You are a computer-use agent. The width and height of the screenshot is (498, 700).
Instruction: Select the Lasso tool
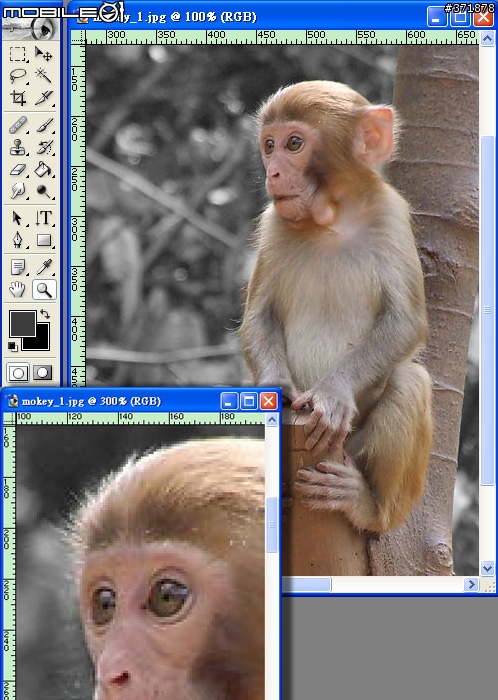pyautogui.click(x=18, y=75)
